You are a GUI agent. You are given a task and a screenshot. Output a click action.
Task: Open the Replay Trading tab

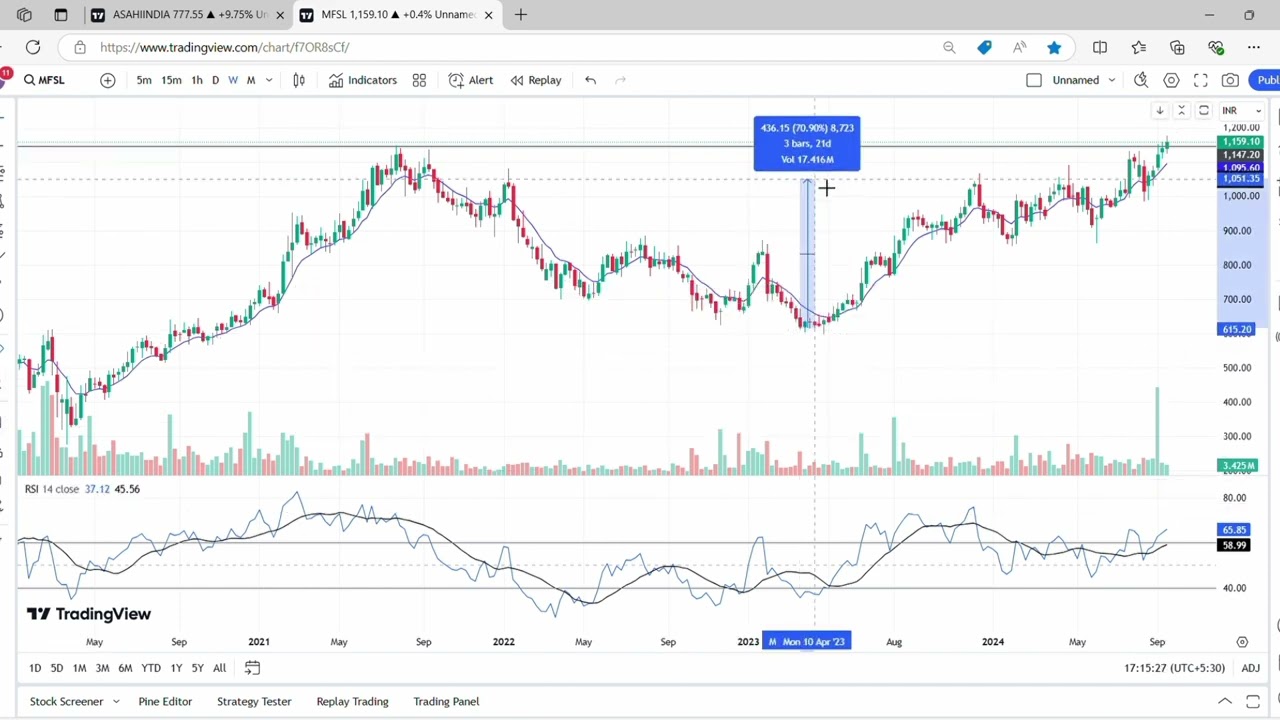(x=352, y=702)
